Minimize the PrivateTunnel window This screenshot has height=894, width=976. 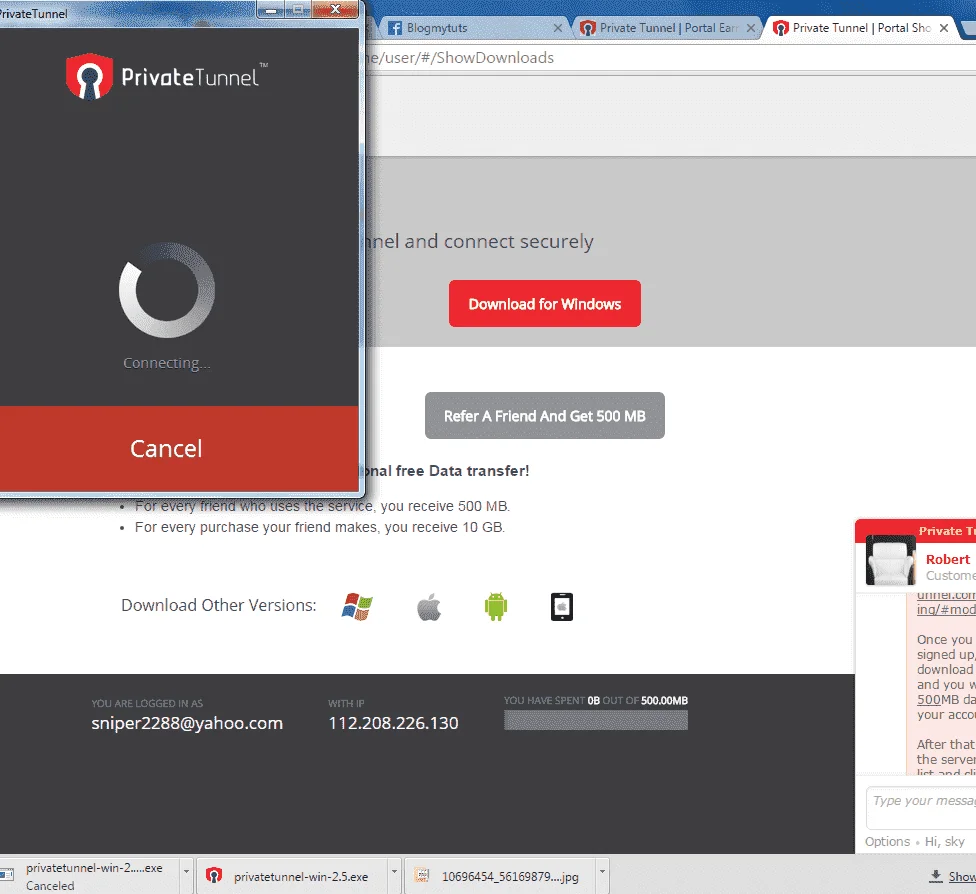[271, 9]
